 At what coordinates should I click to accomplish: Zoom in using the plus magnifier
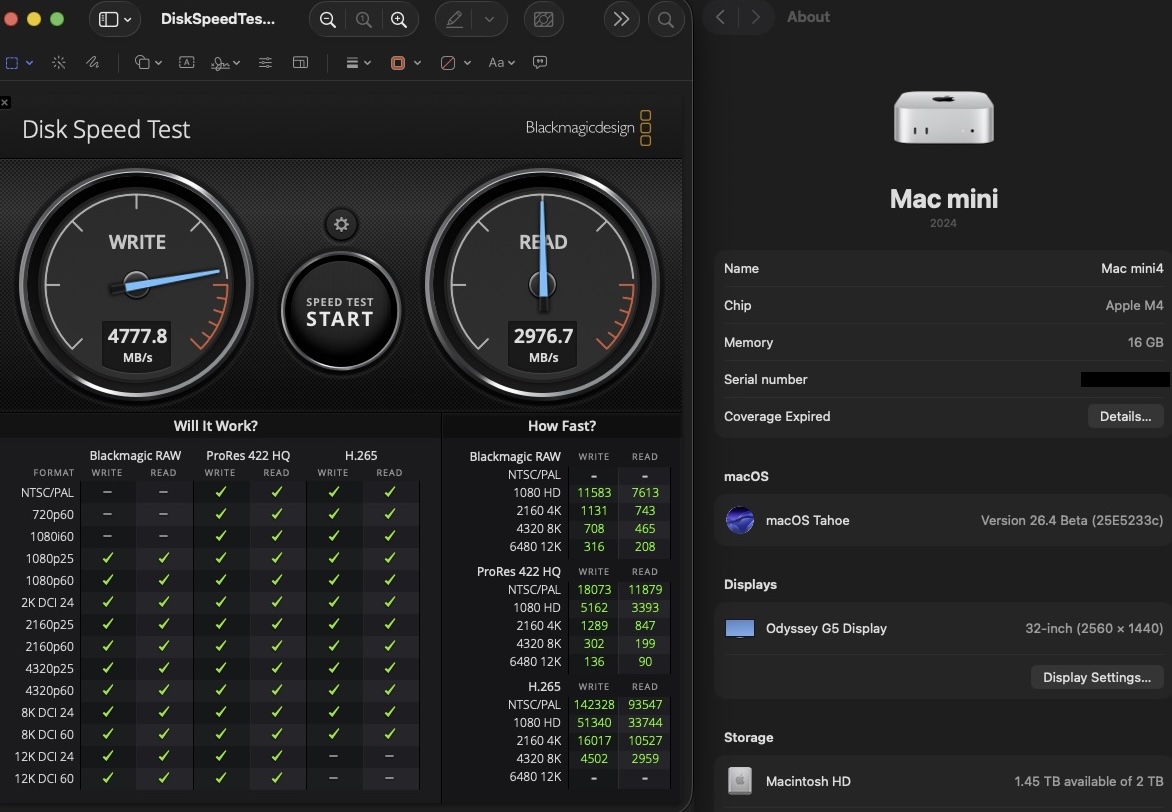(399, 19)
